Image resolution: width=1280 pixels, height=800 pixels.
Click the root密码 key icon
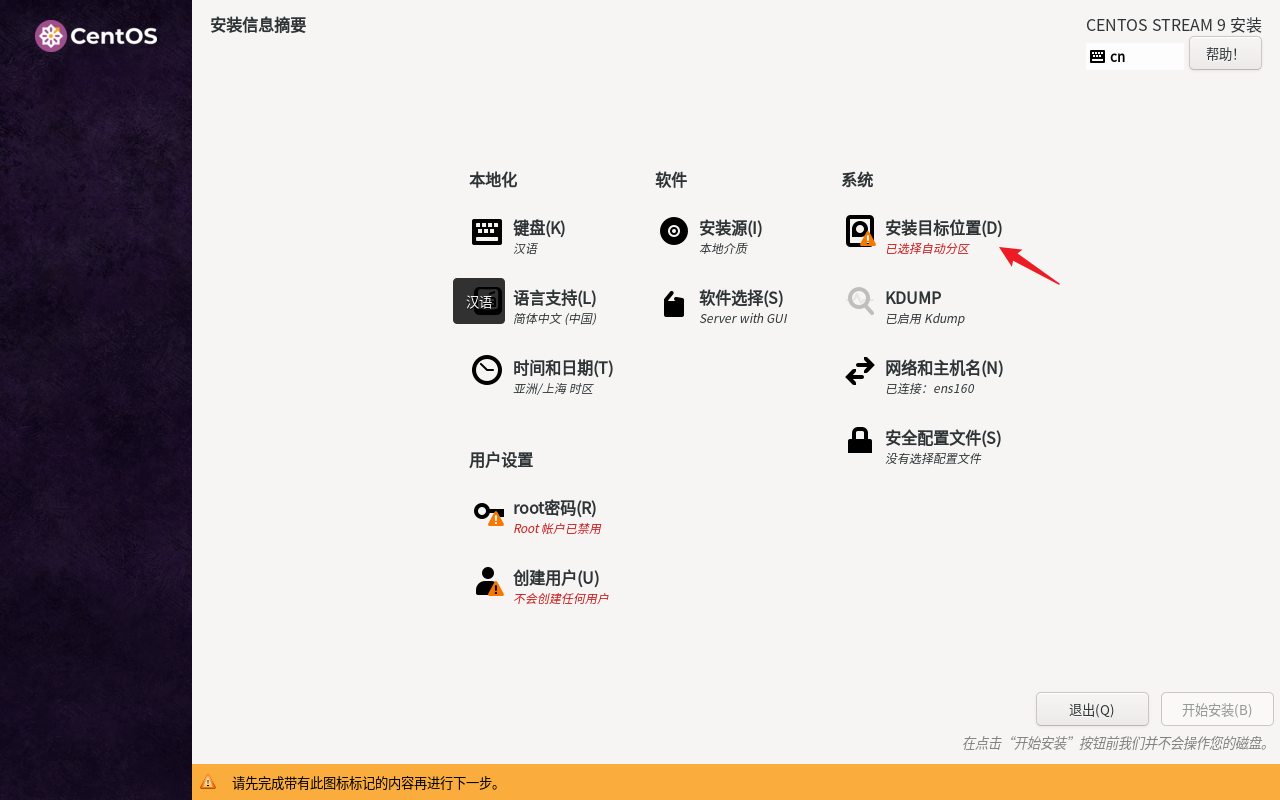click(488, 513)
